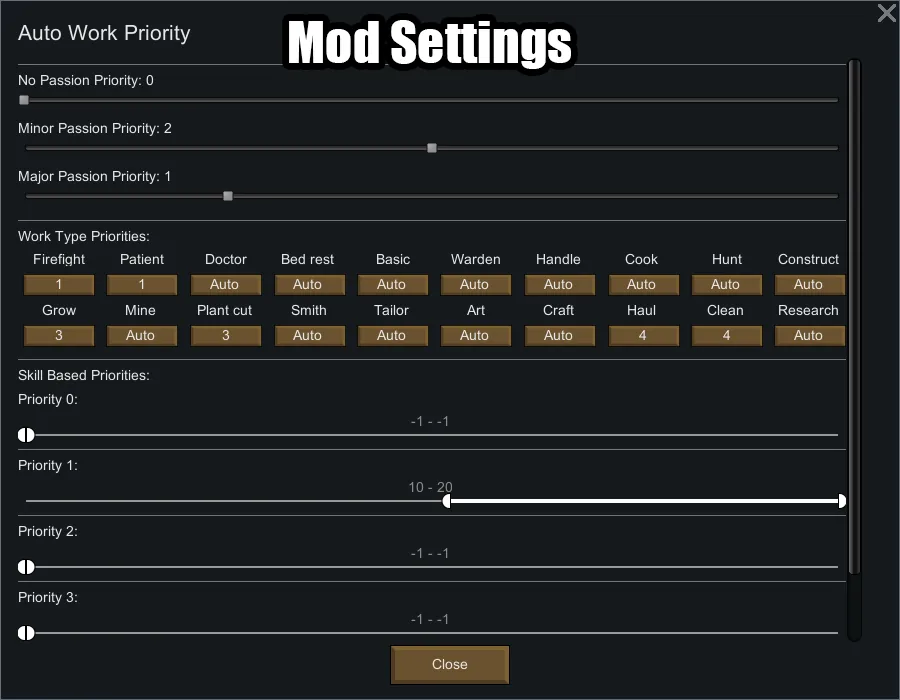Click the Hunt Auto button
Screen dimensions: 900x700
coord(725,284)
